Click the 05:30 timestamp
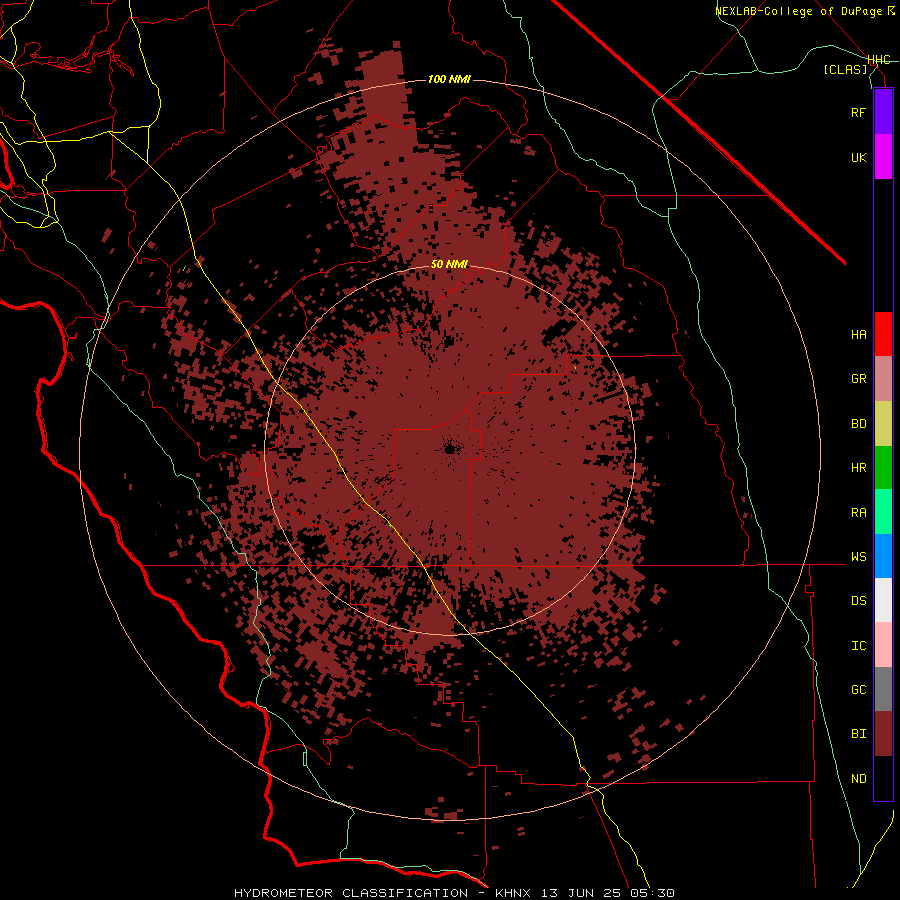The height and width of the screenshot is (900, 900). click(x=654, y=893)
